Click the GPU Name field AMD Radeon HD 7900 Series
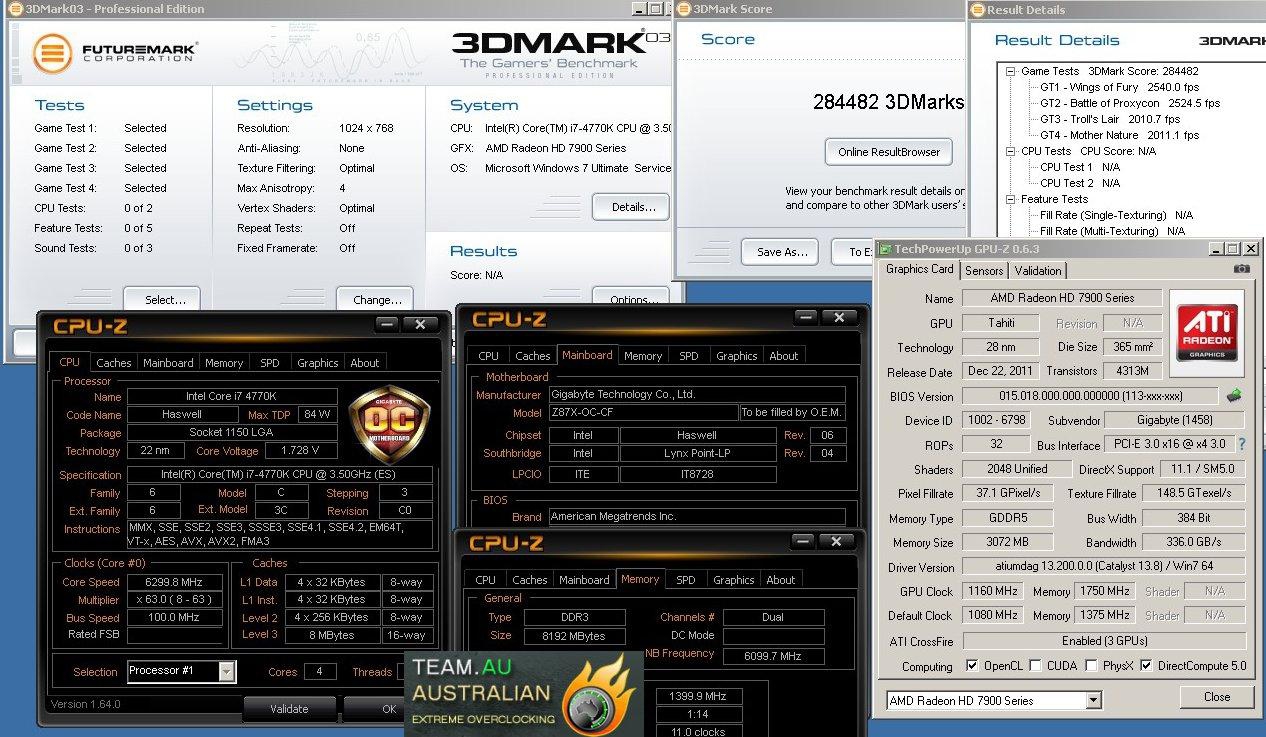1266x737 pixels. pos(1062,298)
